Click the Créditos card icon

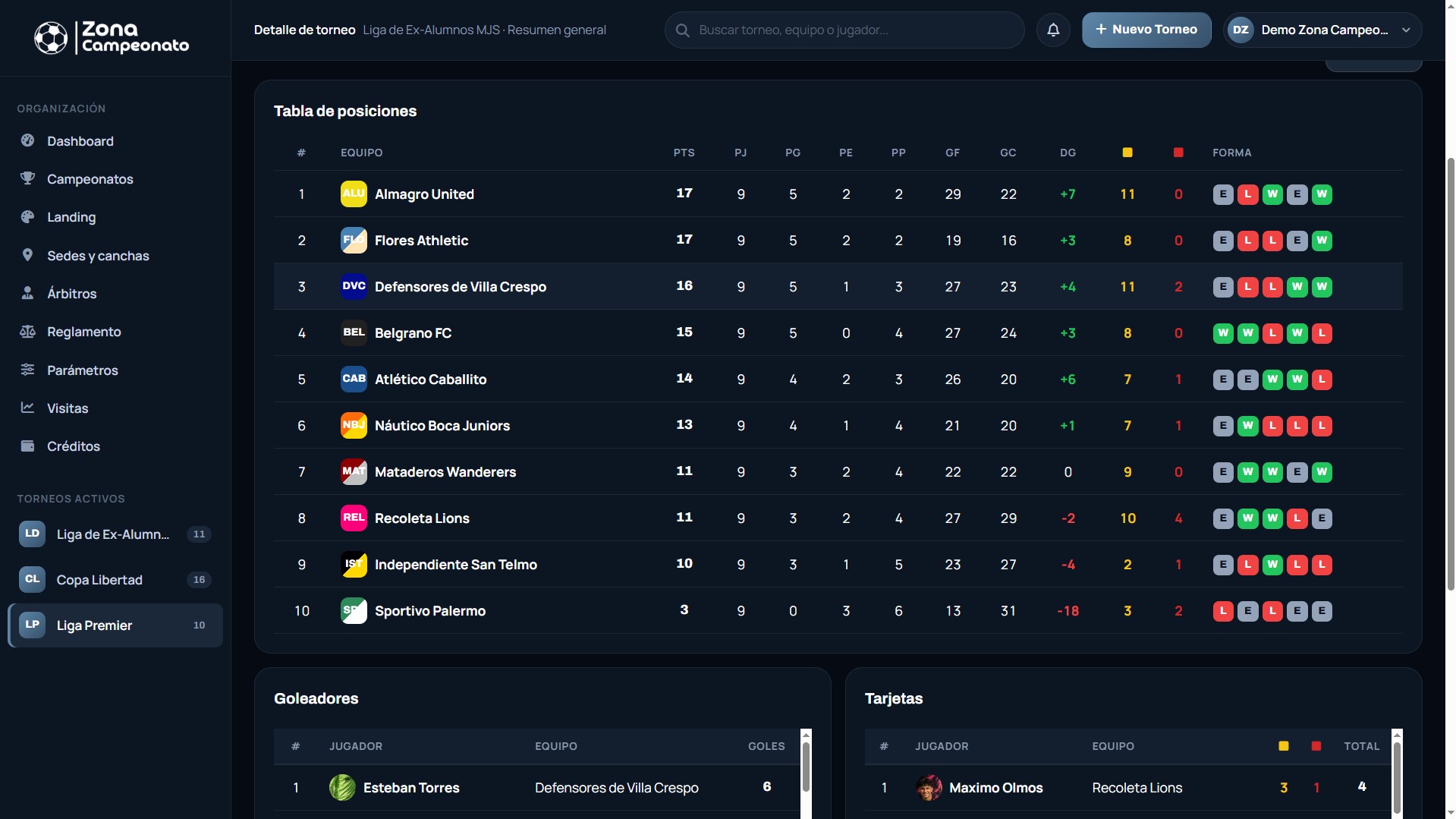point(28,446)
